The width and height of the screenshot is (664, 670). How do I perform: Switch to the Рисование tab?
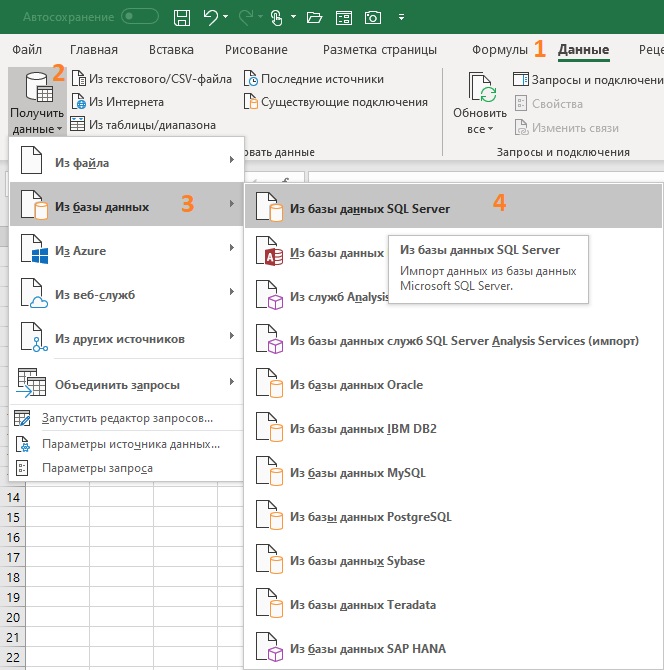click(x=256, y=50)
